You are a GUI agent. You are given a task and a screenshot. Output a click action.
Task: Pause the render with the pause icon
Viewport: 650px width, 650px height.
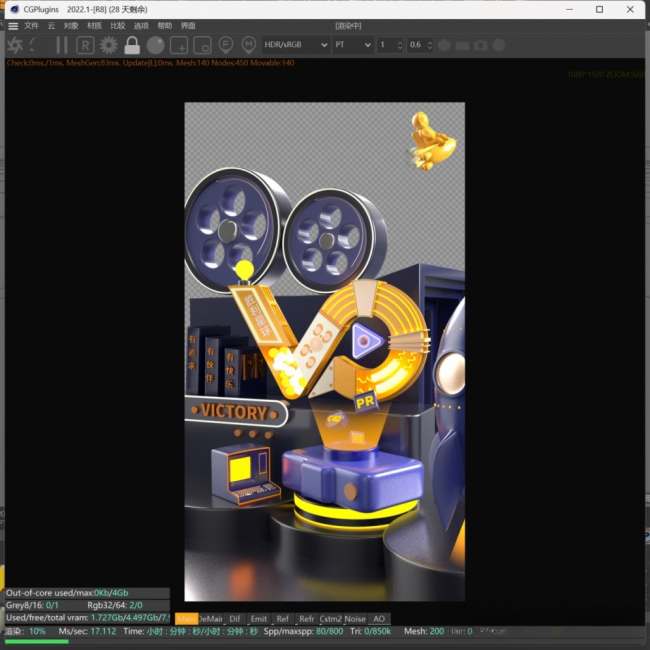click(62, 45)
